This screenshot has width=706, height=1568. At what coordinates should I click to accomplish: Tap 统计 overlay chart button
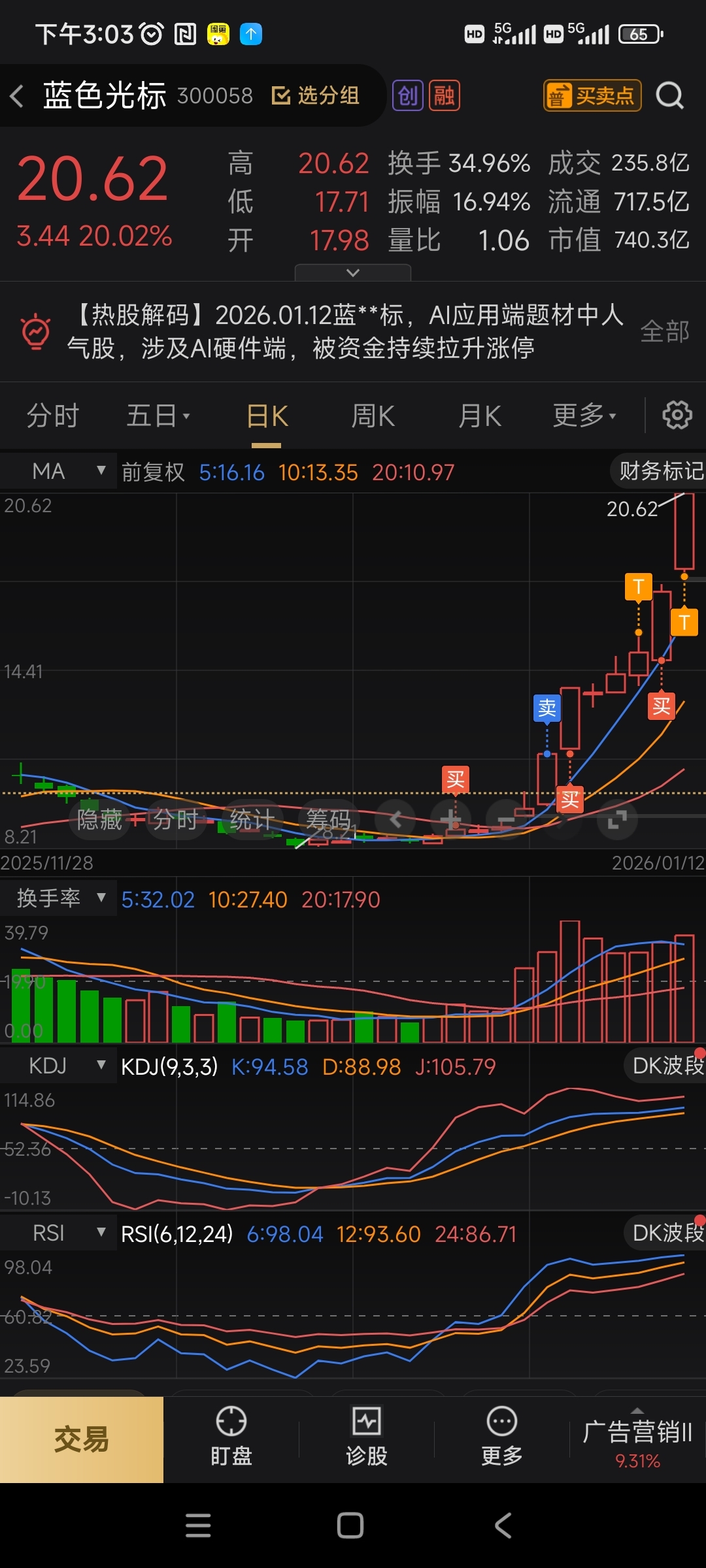(252, 819)
